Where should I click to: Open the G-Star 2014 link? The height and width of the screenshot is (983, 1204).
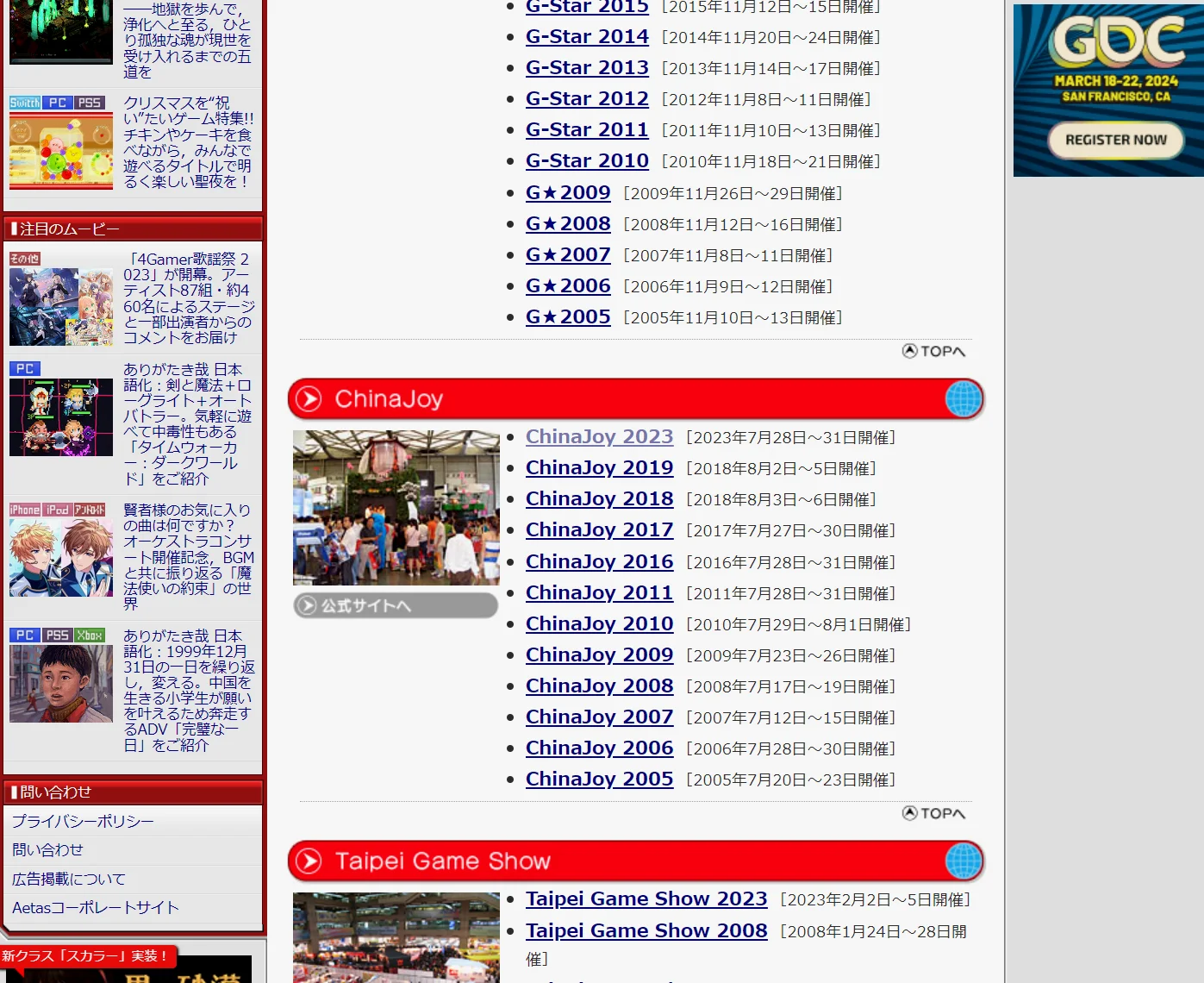587,37
